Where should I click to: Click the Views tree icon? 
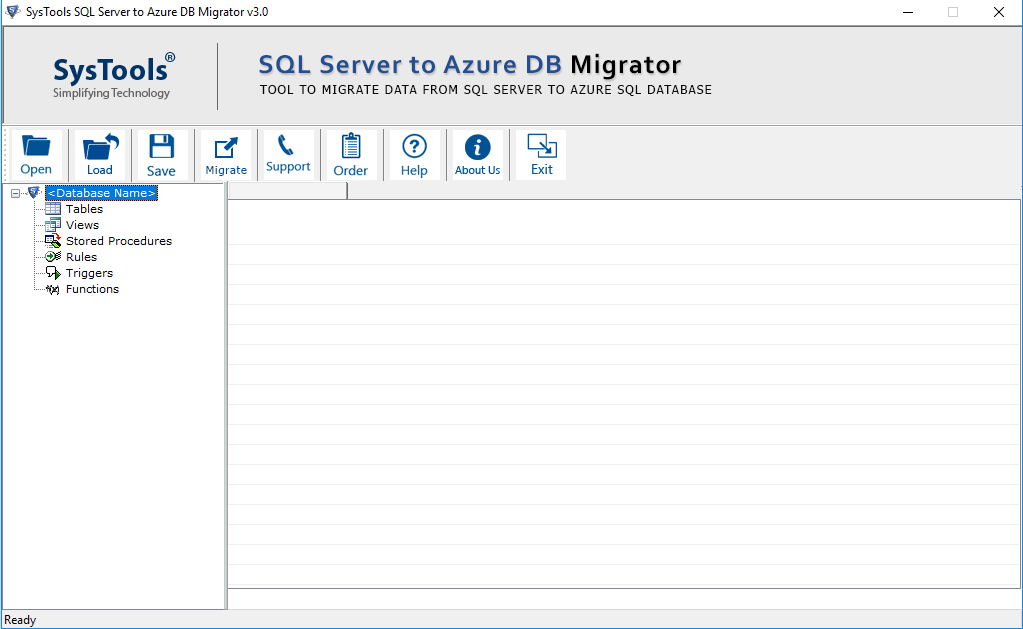(53, 225)
